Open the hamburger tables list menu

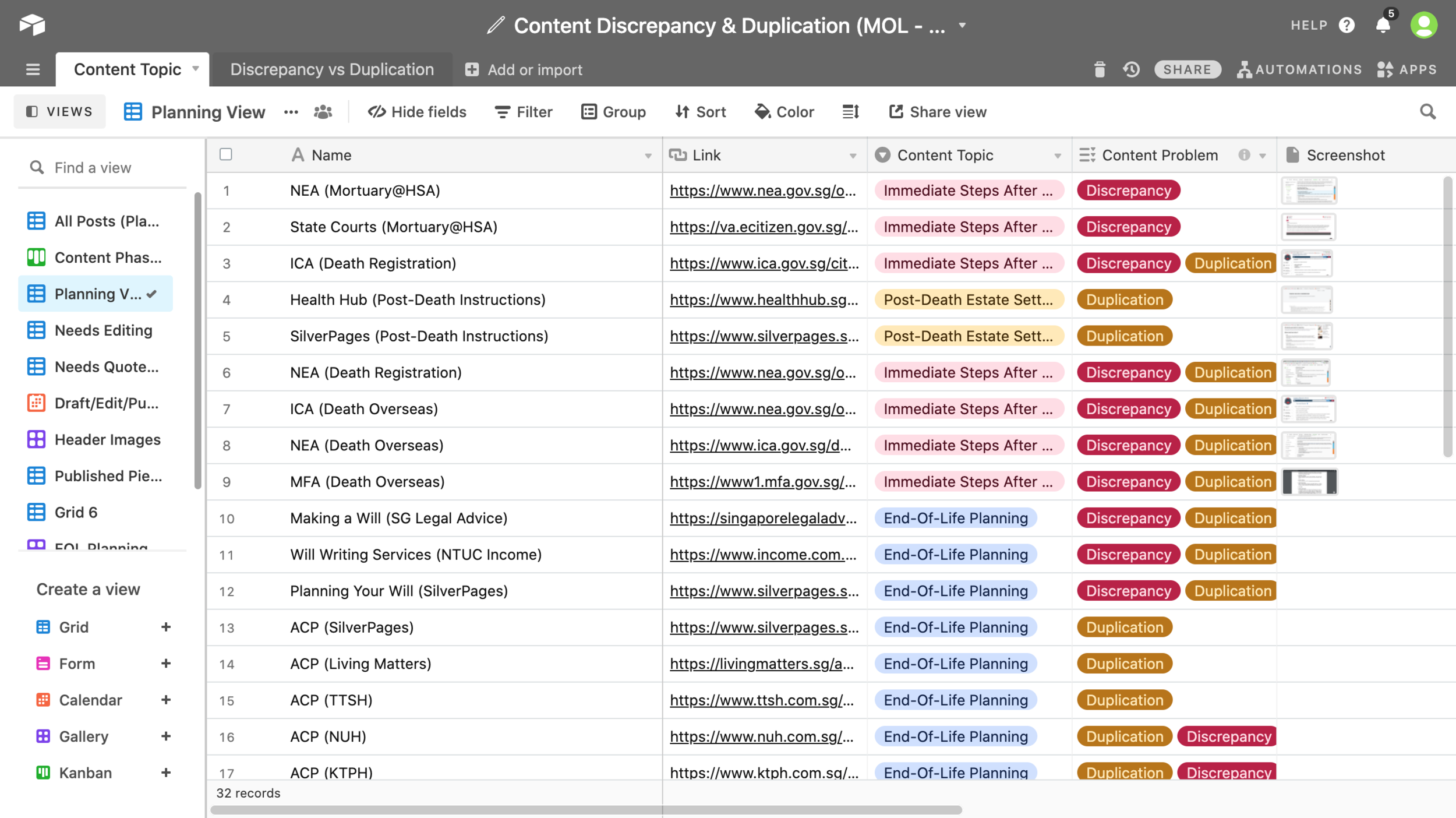pos(33,70)
